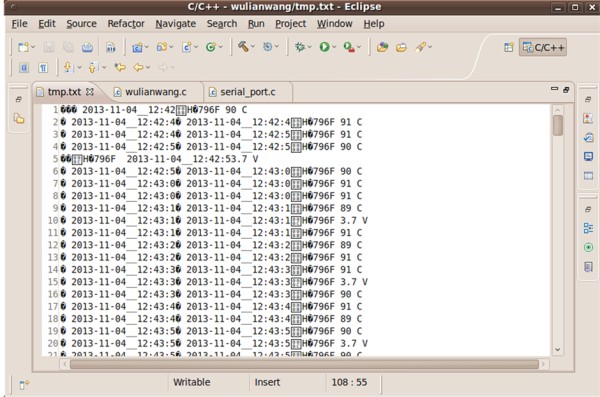This screenshot has width=600, height=397.
Task: Expand the Run dropdown arrow
Action: [334, 47]
